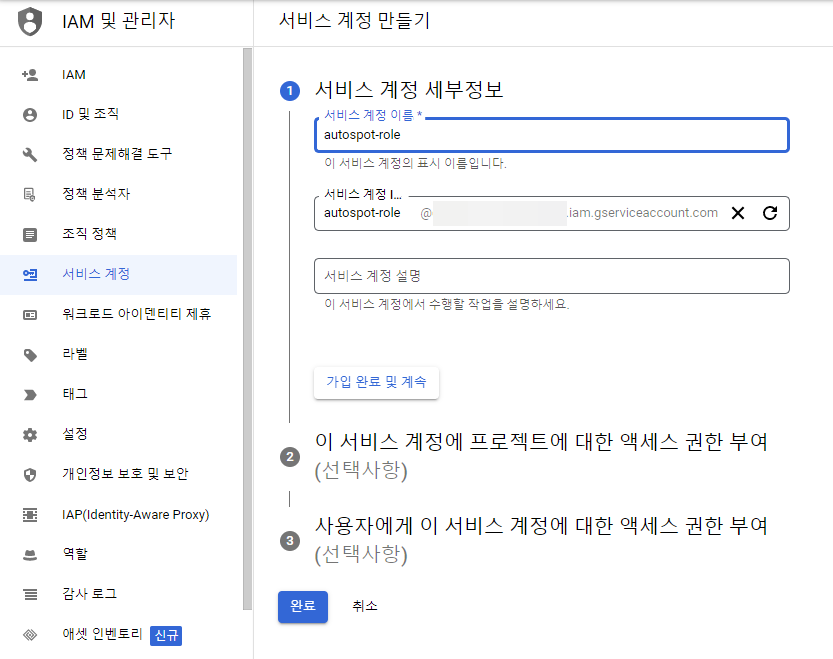This screenshot has width=833, height=659.
Task: Expand step 2 project access permissions
Action: pyautogui.click(x=541, y=442)
